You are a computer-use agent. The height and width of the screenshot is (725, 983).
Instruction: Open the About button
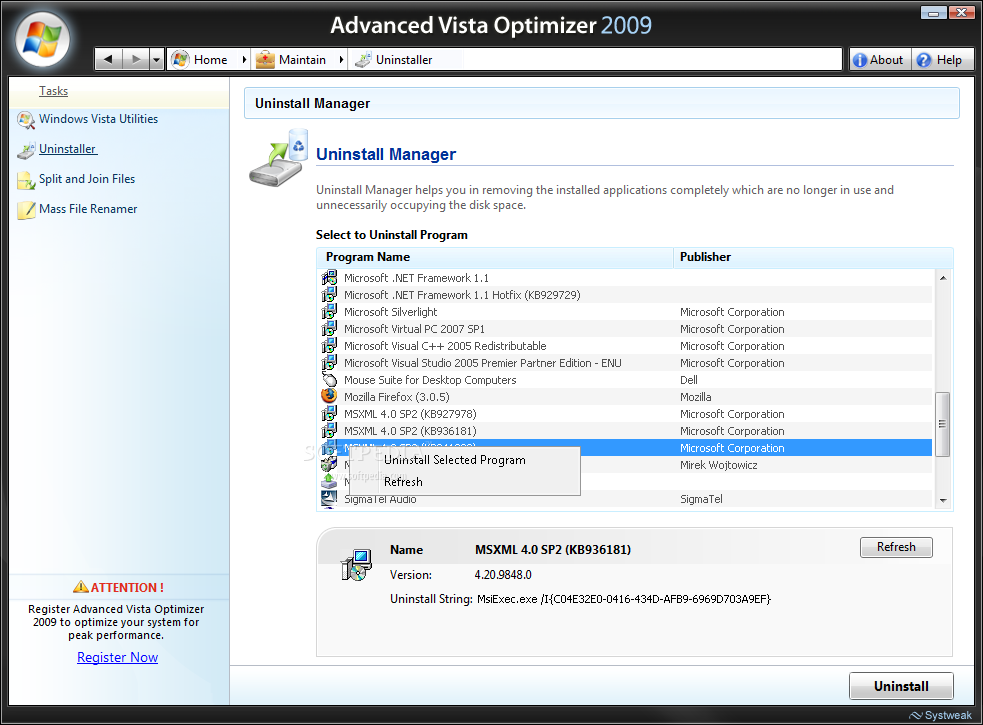click(879, 60)
